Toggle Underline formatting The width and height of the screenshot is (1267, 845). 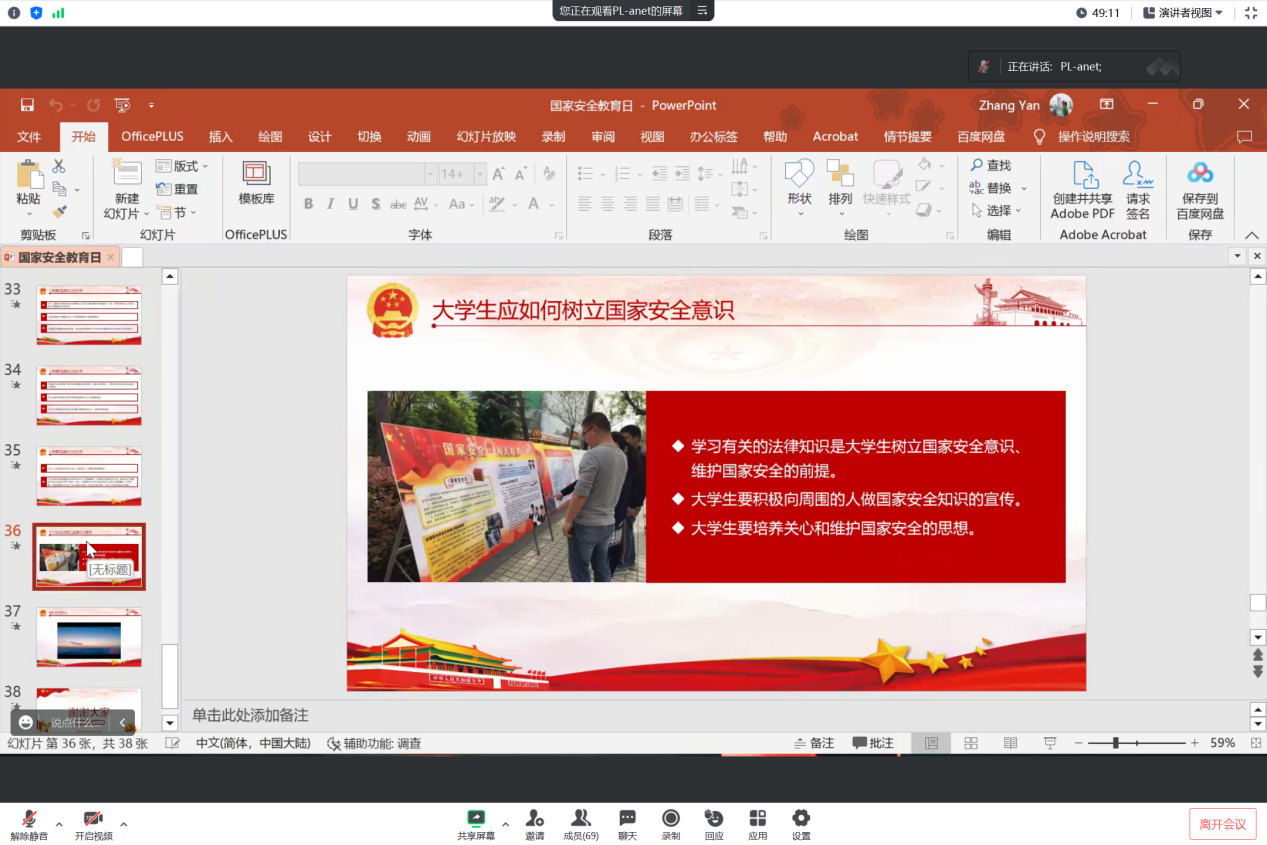coord(353,204)
